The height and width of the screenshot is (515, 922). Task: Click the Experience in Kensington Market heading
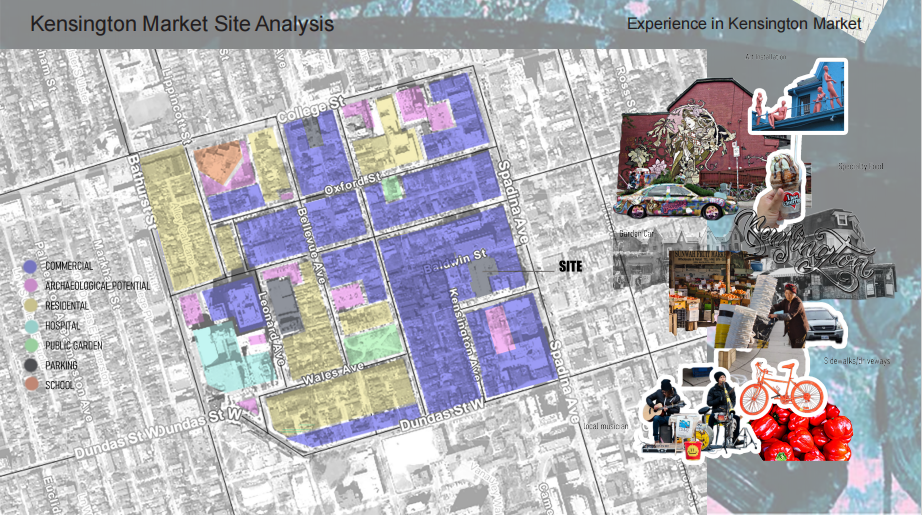point(743,23)
